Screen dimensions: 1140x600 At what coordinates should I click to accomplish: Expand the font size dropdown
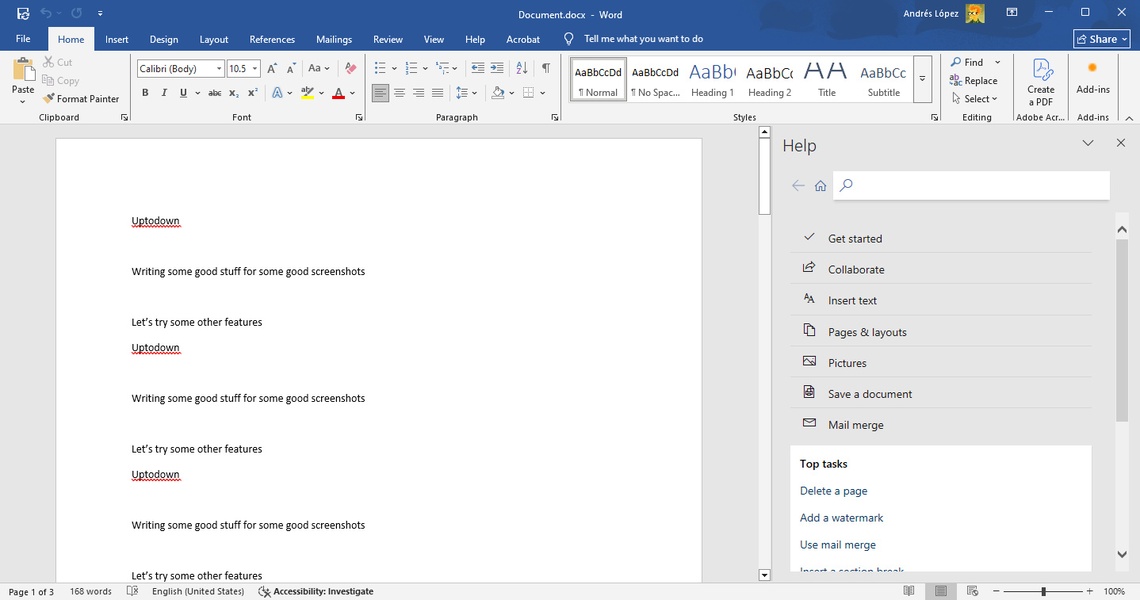point(255,69)
